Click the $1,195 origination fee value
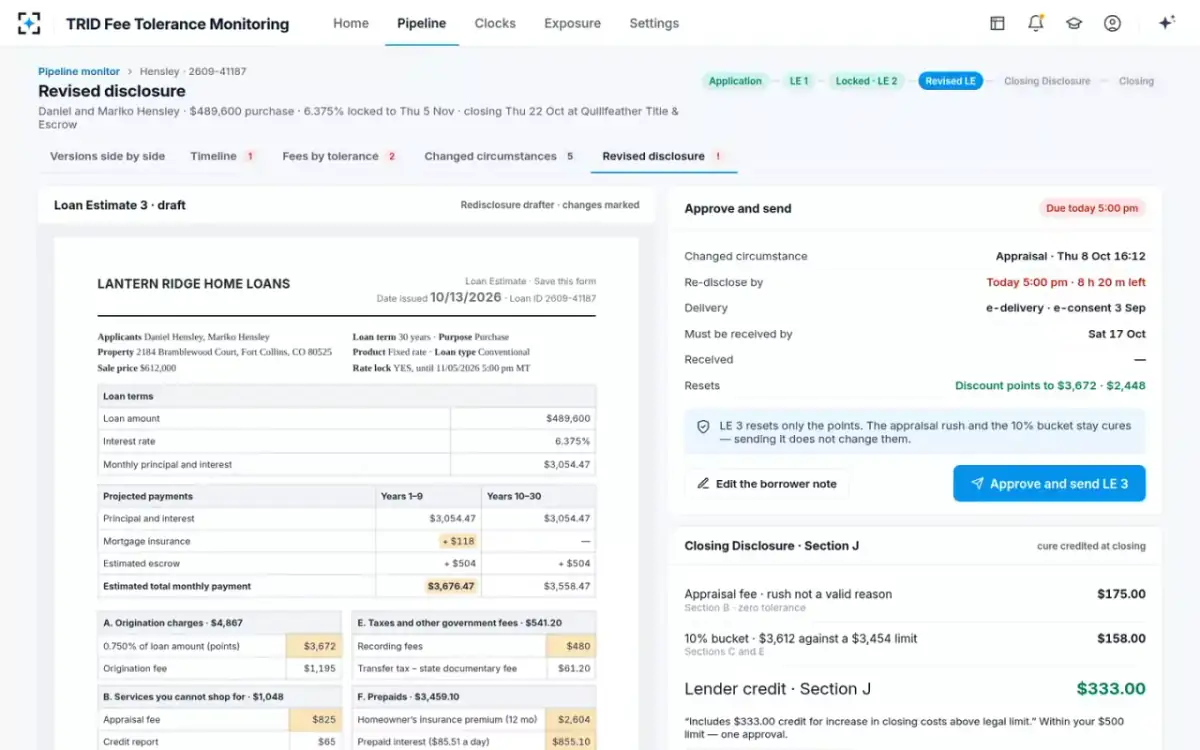The height and width of the screenshot is (750, 1200). tap(320, 668)
